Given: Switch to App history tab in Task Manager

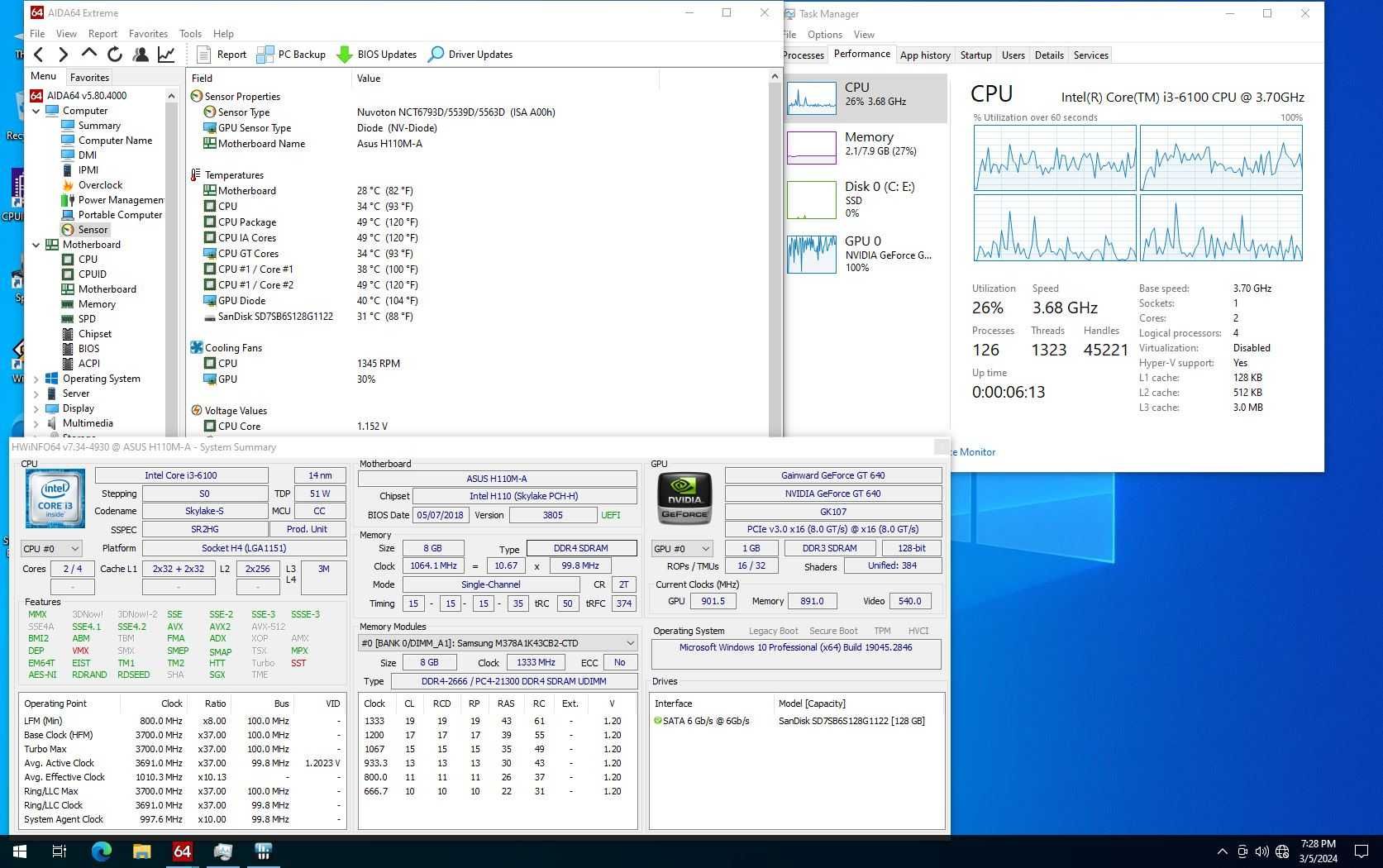Looking at the screenshot, I should (924, 55).
